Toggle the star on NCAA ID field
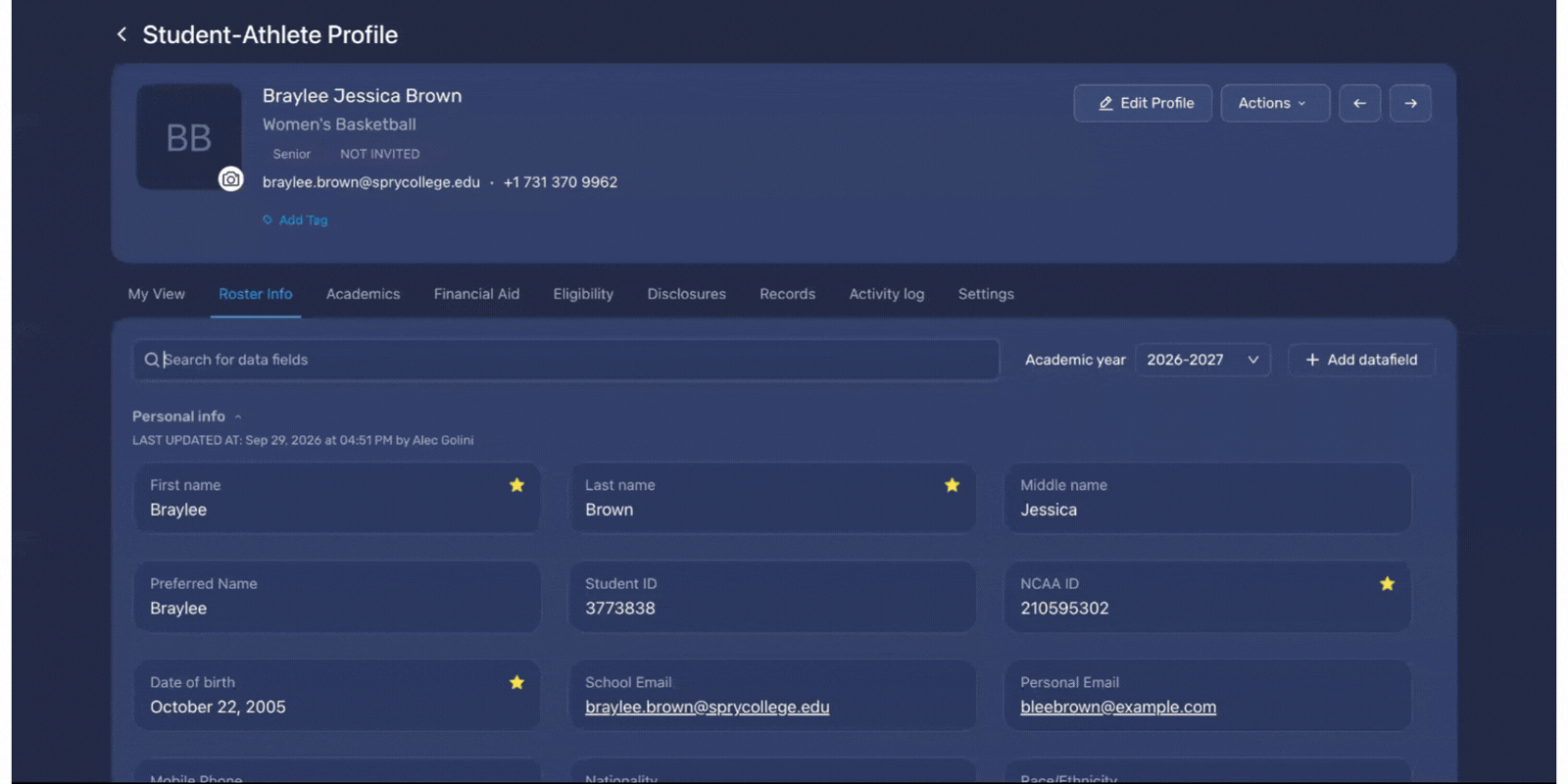The width and height of the screenshot is (1568, 784). coord(1387,584)
